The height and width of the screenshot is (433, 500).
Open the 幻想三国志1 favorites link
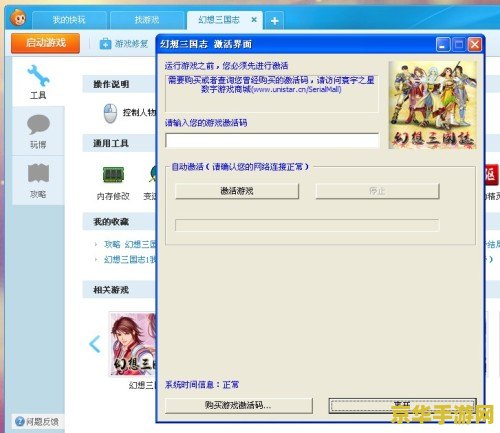pos(130,259)
